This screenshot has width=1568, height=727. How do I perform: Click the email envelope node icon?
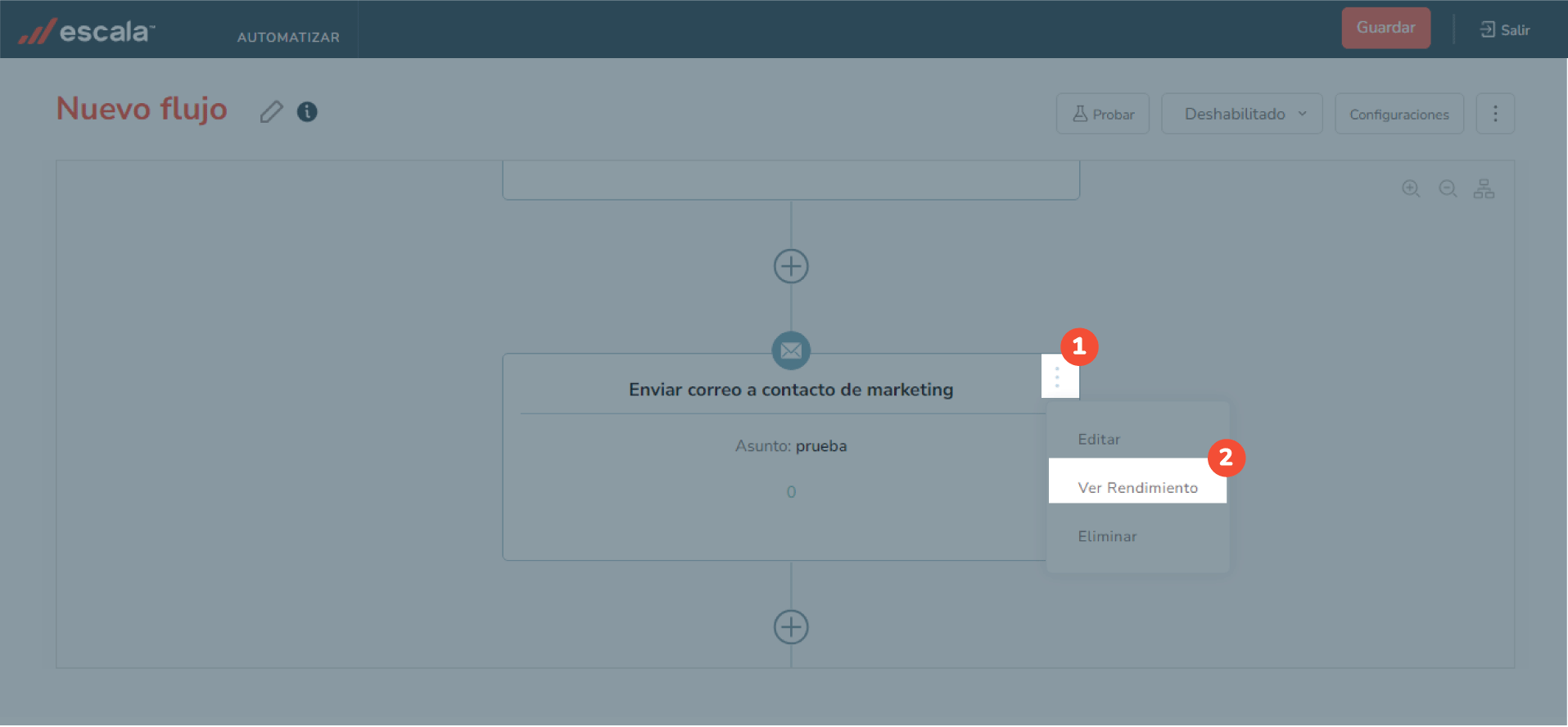[x=791, y=350]
